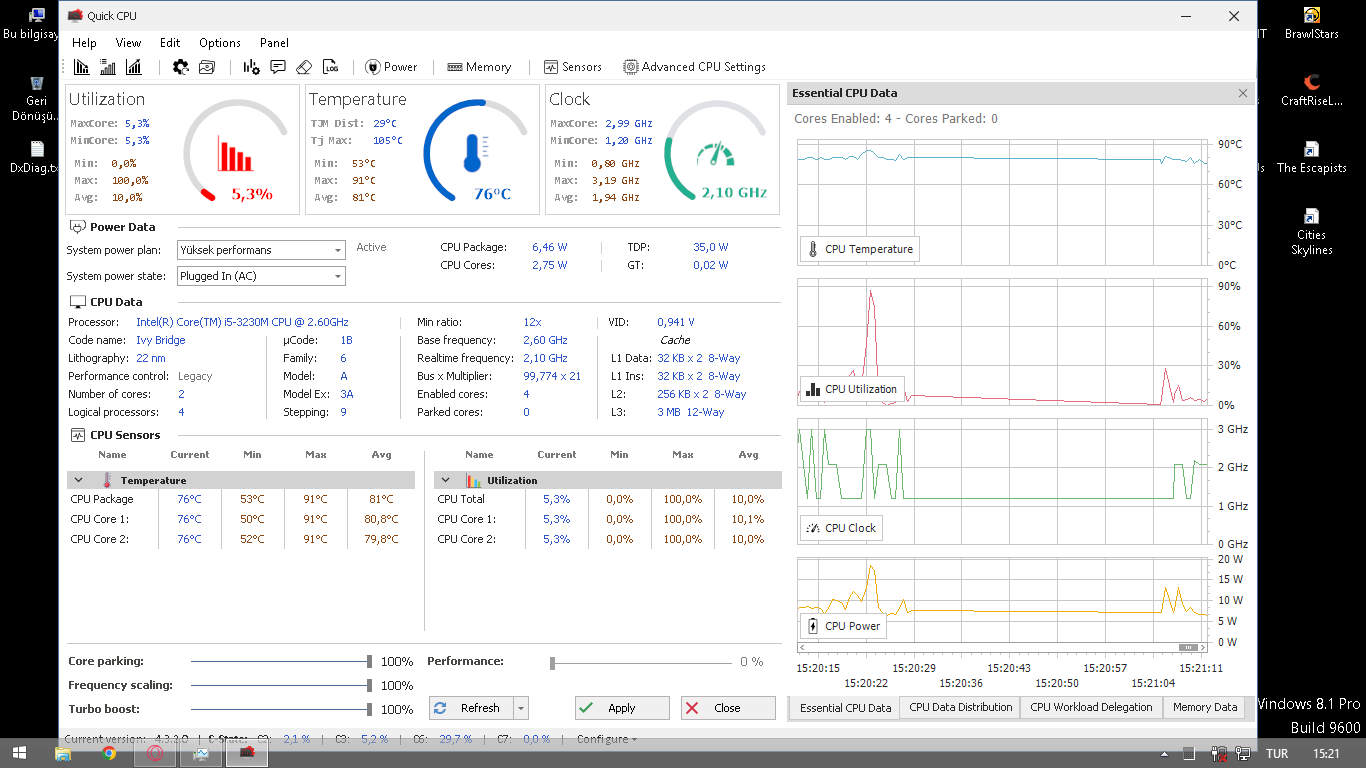1366x768 pixels.
Task: Close the Essential CPU Data panel
Action: pos(1243,93)
